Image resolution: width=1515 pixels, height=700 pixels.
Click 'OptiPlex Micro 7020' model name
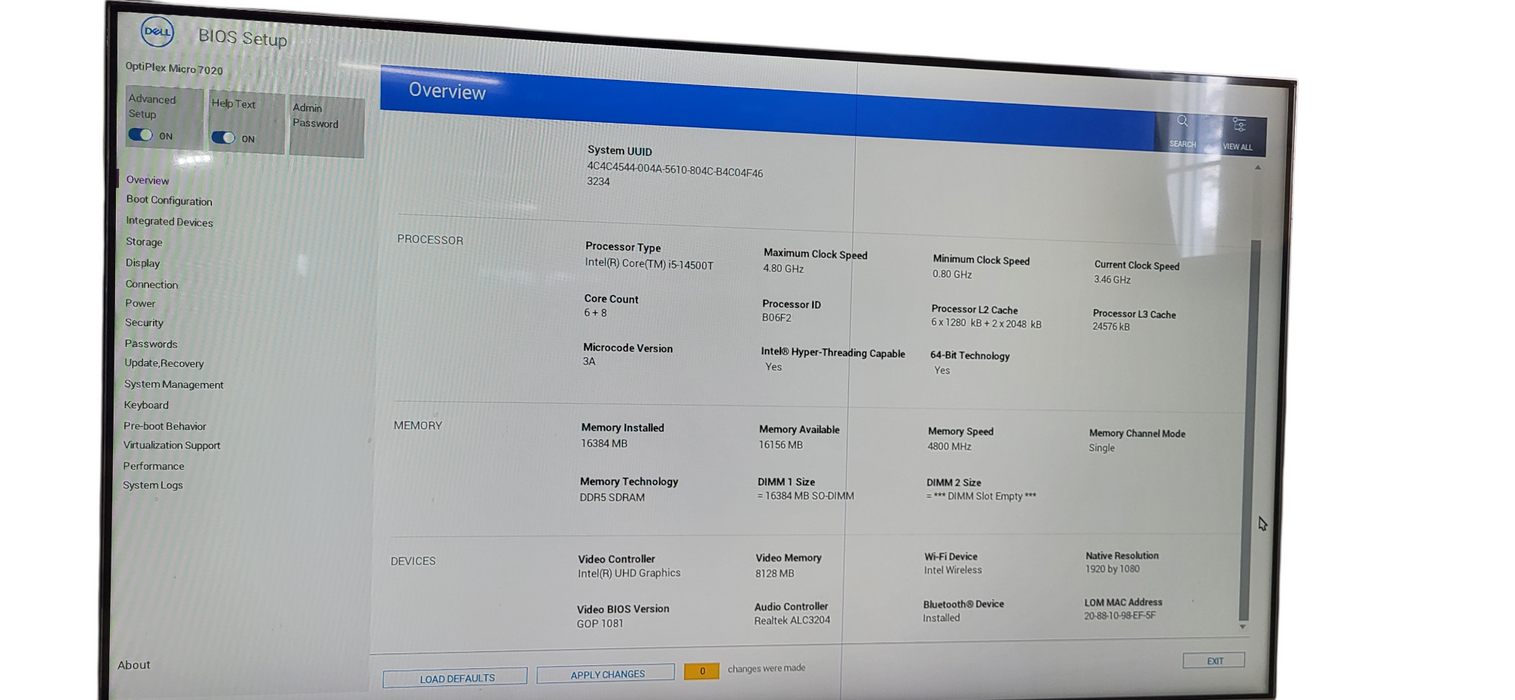(x=175, y=69)
